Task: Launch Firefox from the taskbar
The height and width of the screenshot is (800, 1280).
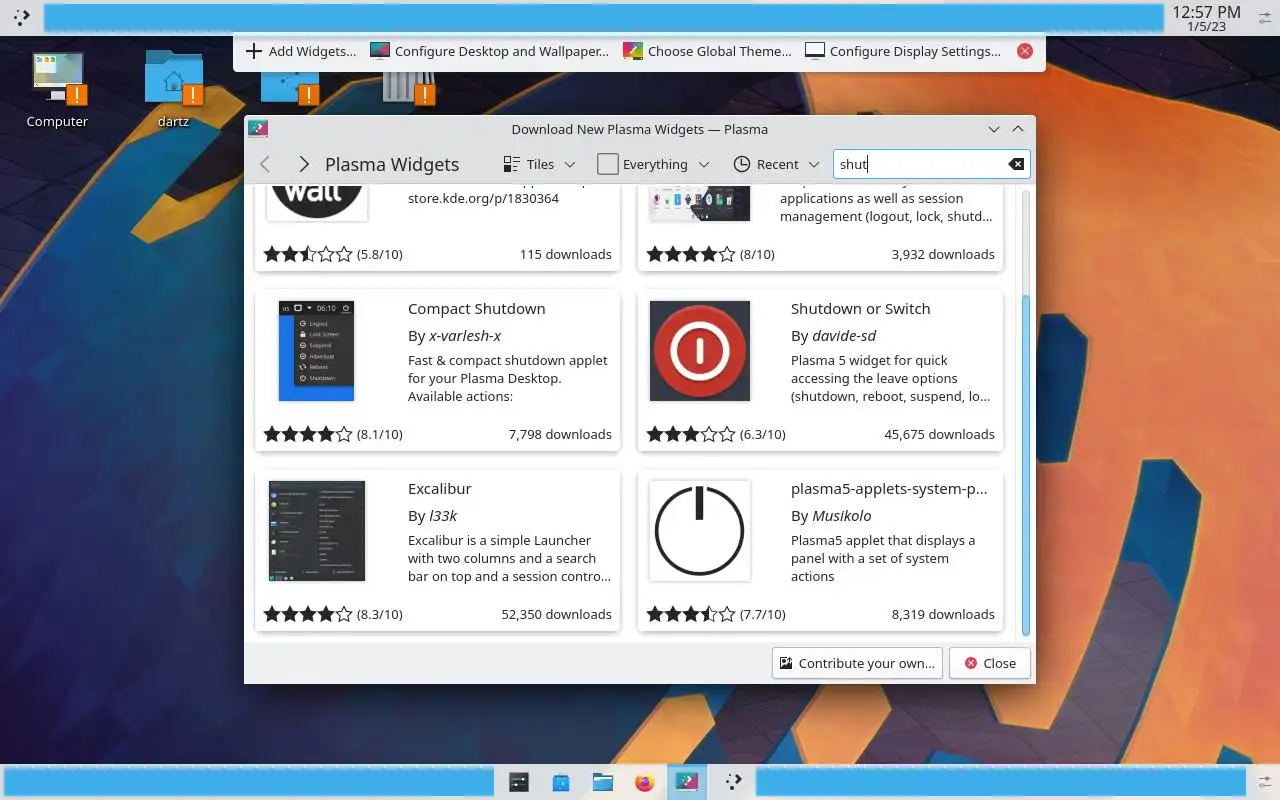Action: (644, 782)
